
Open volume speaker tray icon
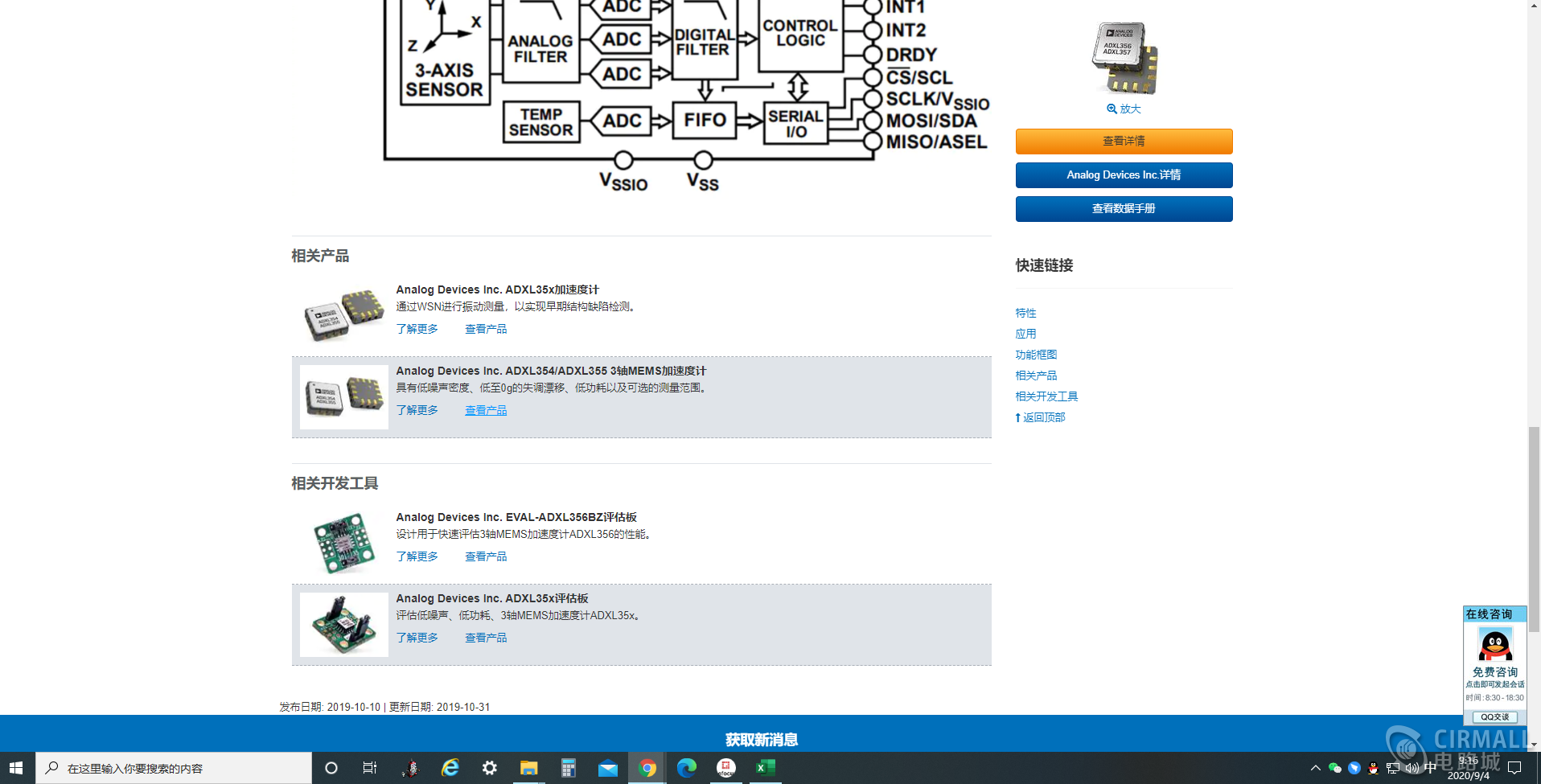1412,768
